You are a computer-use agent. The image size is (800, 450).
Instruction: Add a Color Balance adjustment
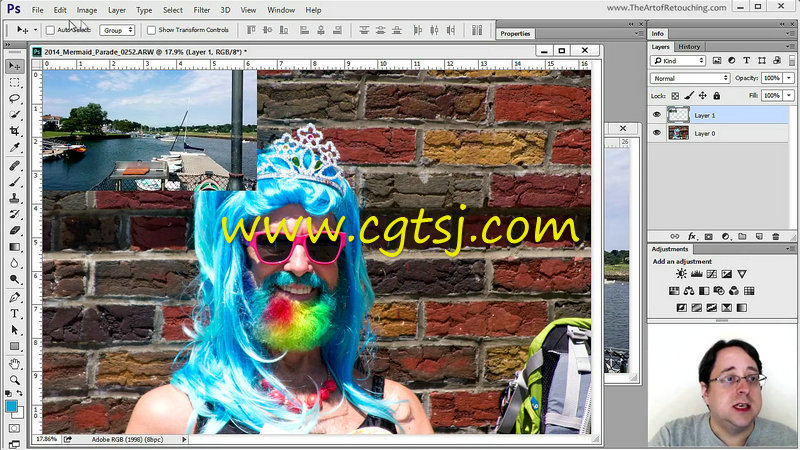[x=689, y=291]
